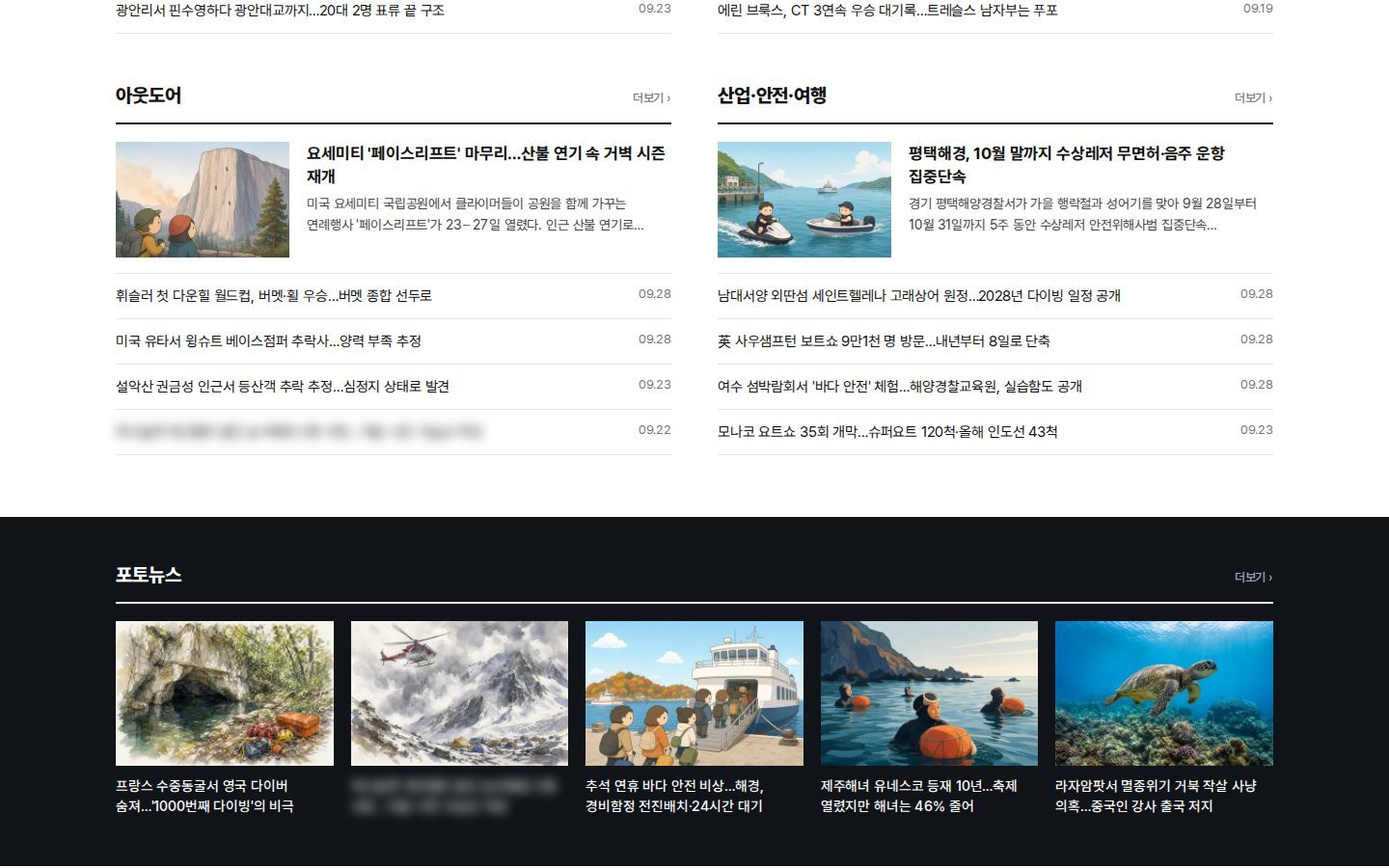
Task: Click the 포토뉴스 section heading
Action: (x=149, y=575)
